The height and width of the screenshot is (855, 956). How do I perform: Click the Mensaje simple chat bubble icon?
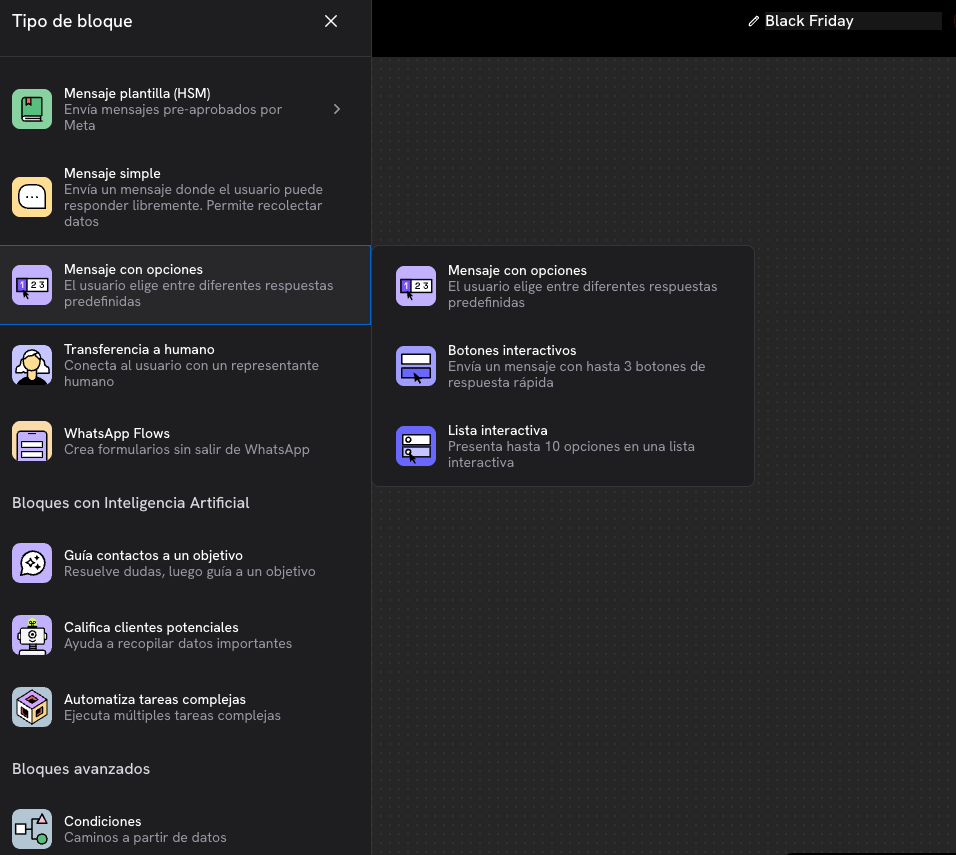click(x=32, y=197)
